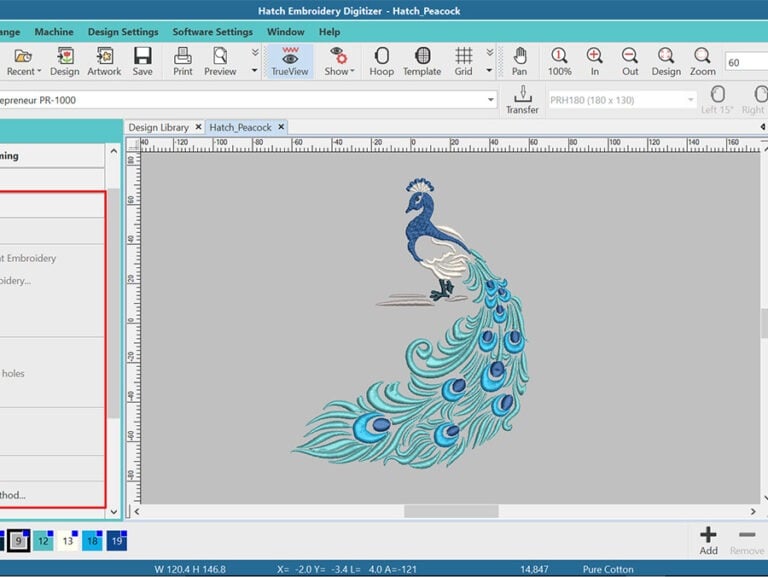The height and width of the screenshot is (577, 768).
Task: Open the Software Settings menu
Action: pyautogui.click(x=213, y=32)
